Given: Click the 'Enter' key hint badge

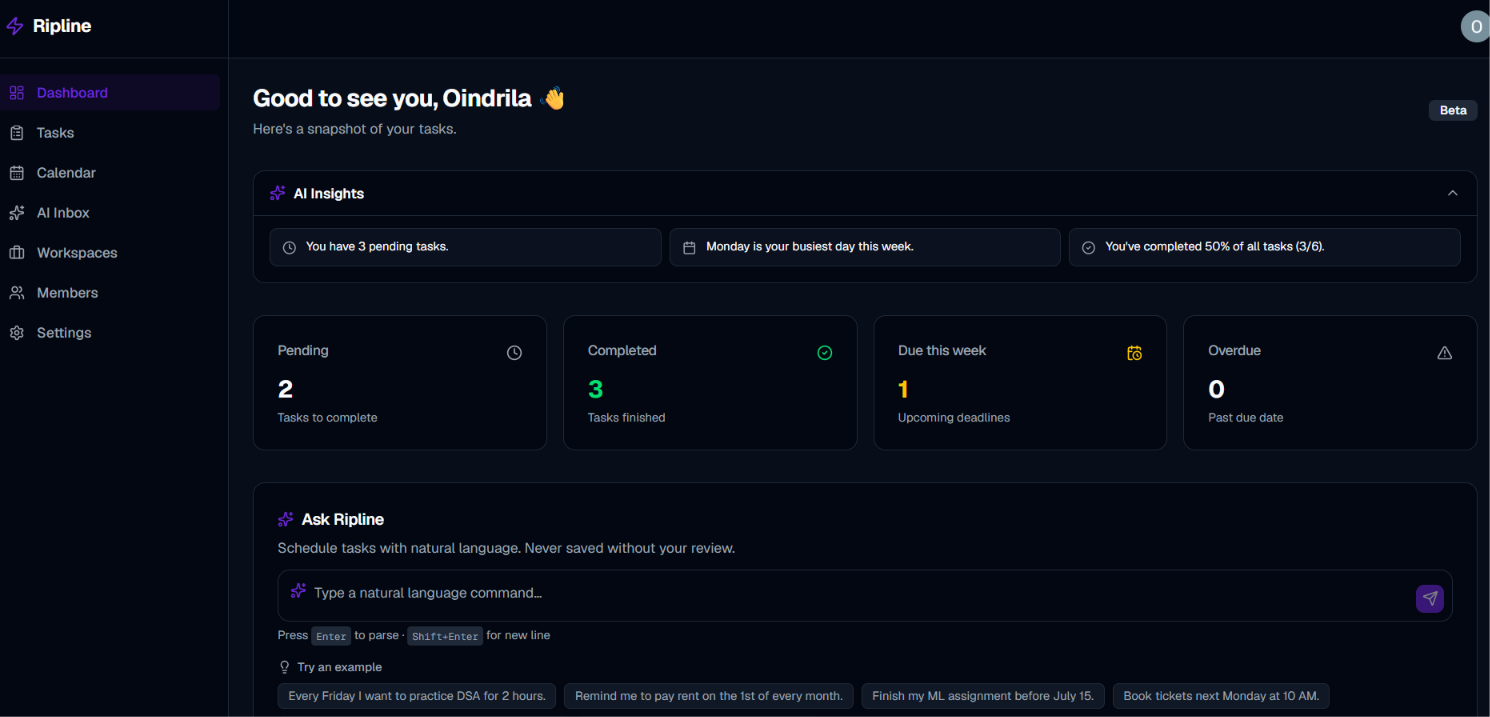Looking at the screenshot, I should [331, 636].
